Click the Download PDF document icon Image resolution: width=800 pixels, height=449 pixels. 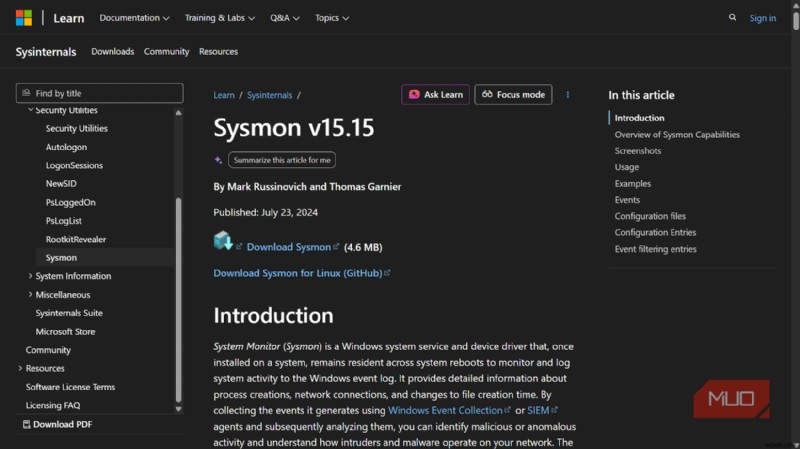coord(27,425)
